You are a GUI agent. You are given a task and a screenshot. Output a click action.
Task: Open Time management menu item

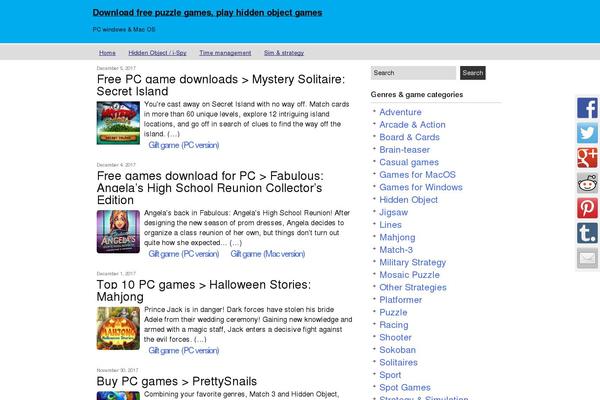point(225,53)
